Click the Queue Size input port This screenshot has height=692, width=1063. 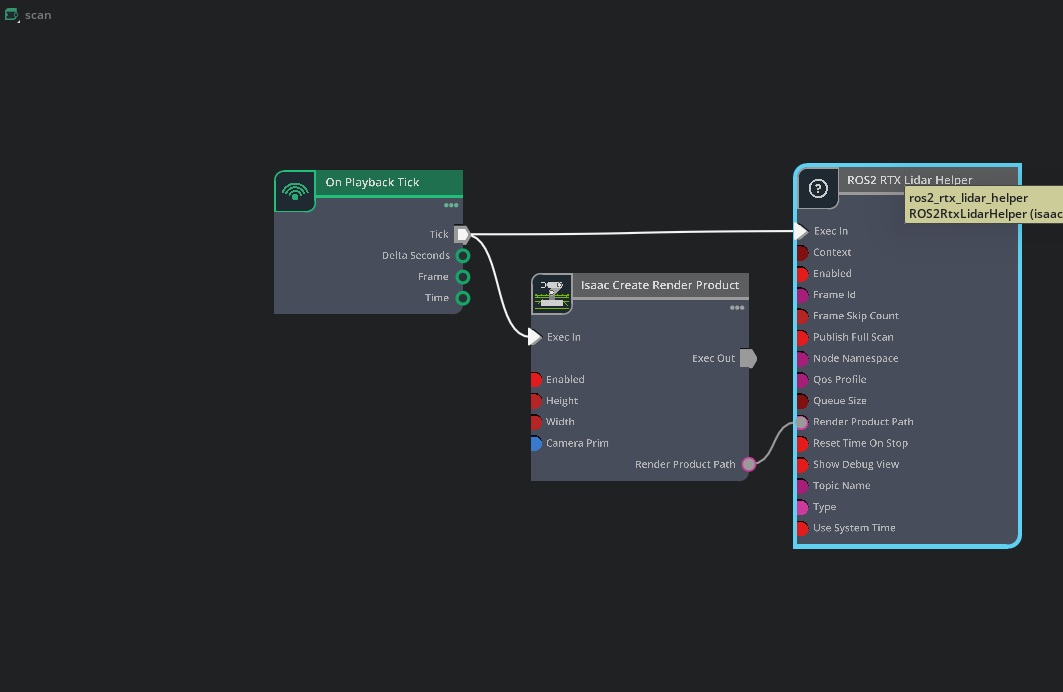(803, 401)
